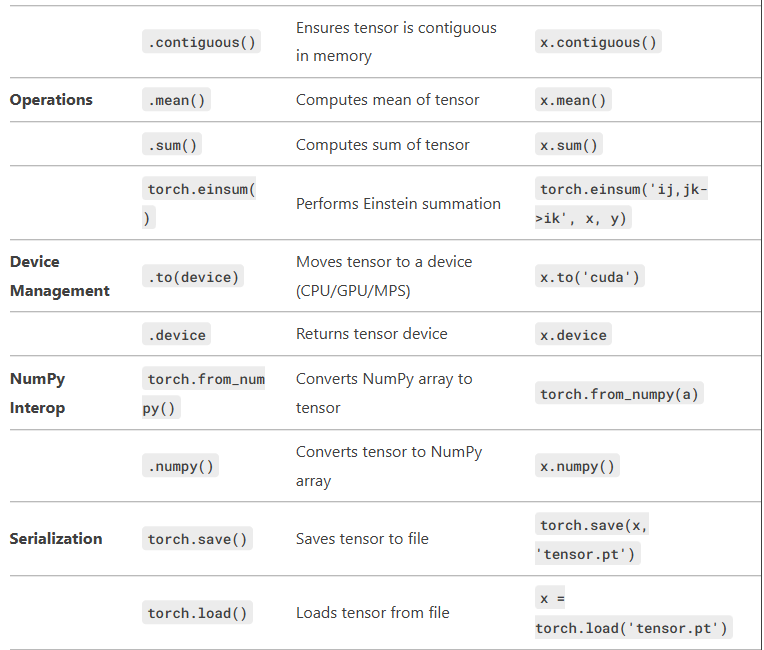Select the Operations category label
The height and width of the screenshot is (650, 764).
pyautogui.click(x=51, y=100)
